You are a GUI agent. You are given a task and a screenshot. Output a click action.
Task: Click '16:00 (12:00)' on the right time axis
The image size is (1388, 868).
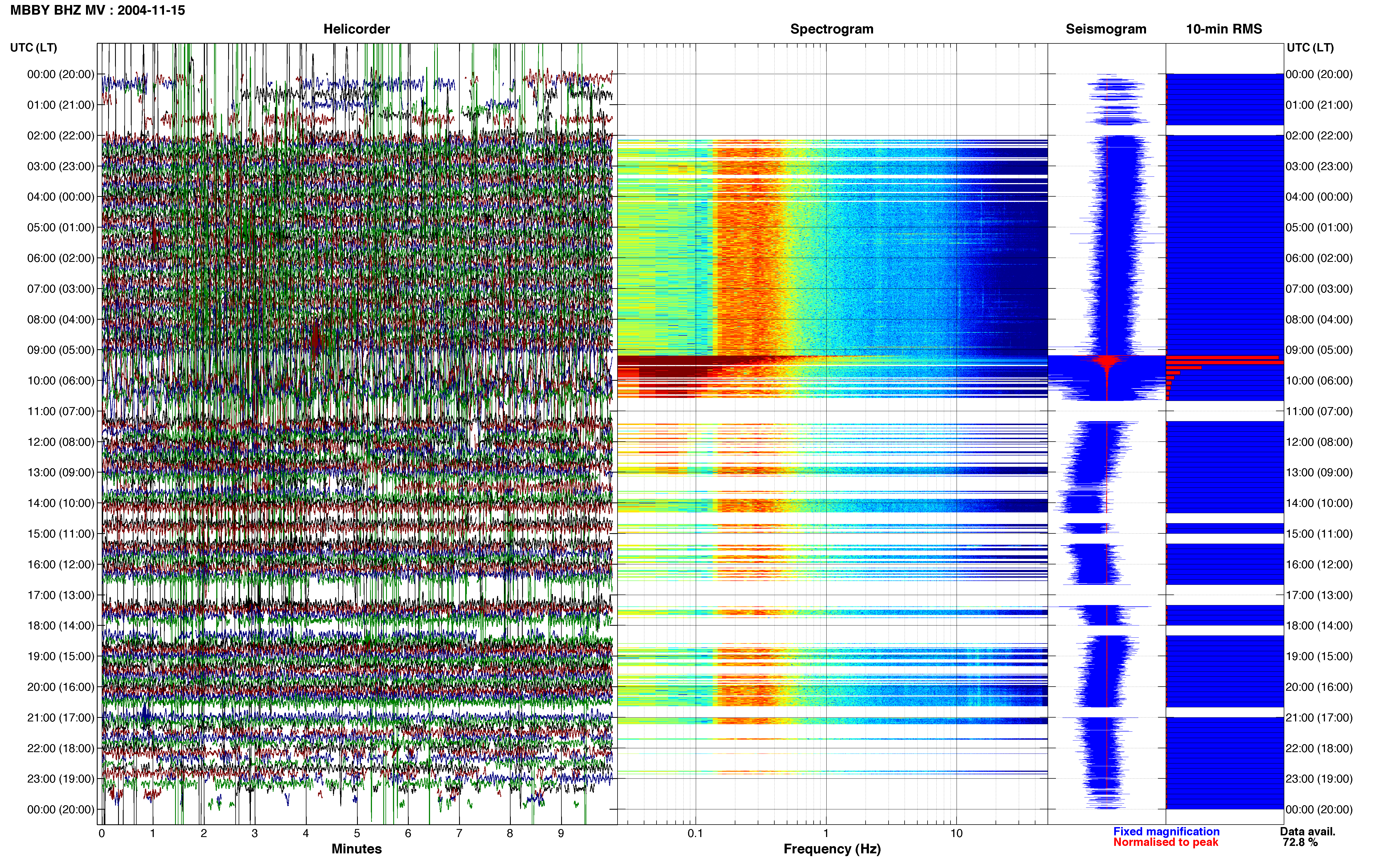(x=1319, y=564)
